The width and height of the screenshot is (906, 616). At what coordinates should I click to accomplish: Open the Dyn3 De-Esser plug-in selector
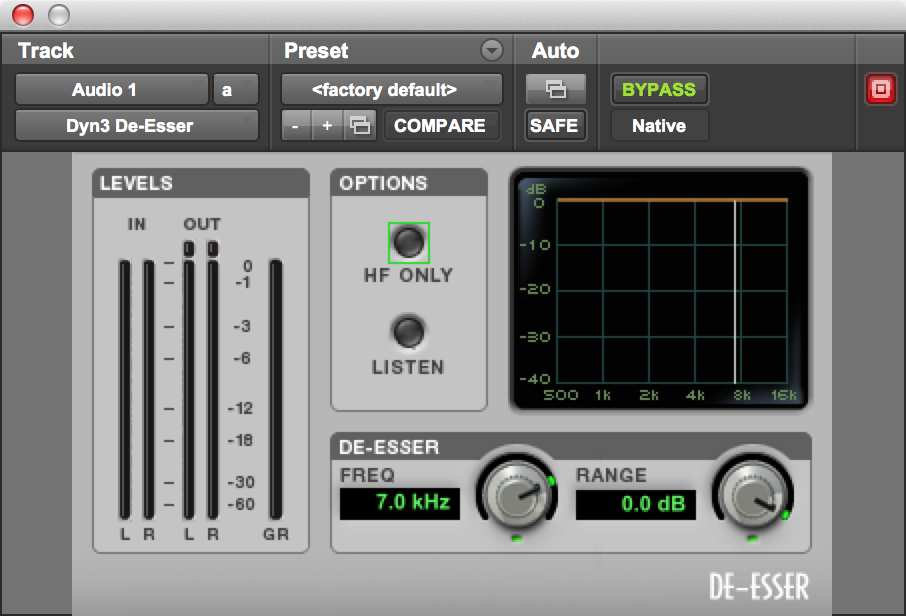(x=136, y=125)
